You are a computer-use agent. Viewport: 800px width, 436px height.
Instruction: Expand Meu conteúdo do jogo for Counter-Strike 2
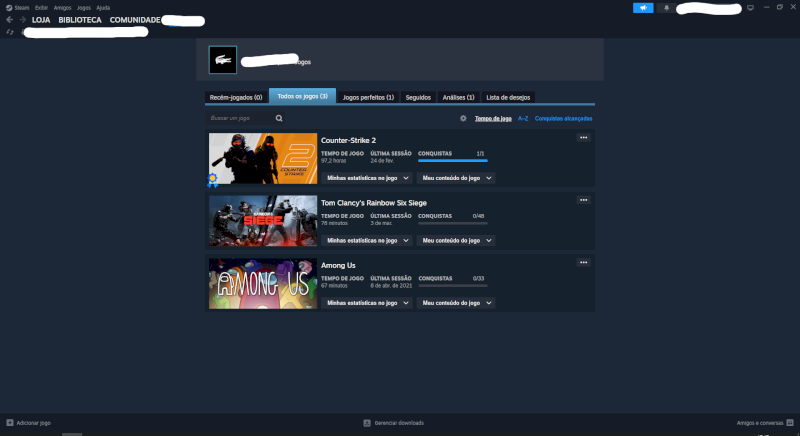click(x=456, y=178)
